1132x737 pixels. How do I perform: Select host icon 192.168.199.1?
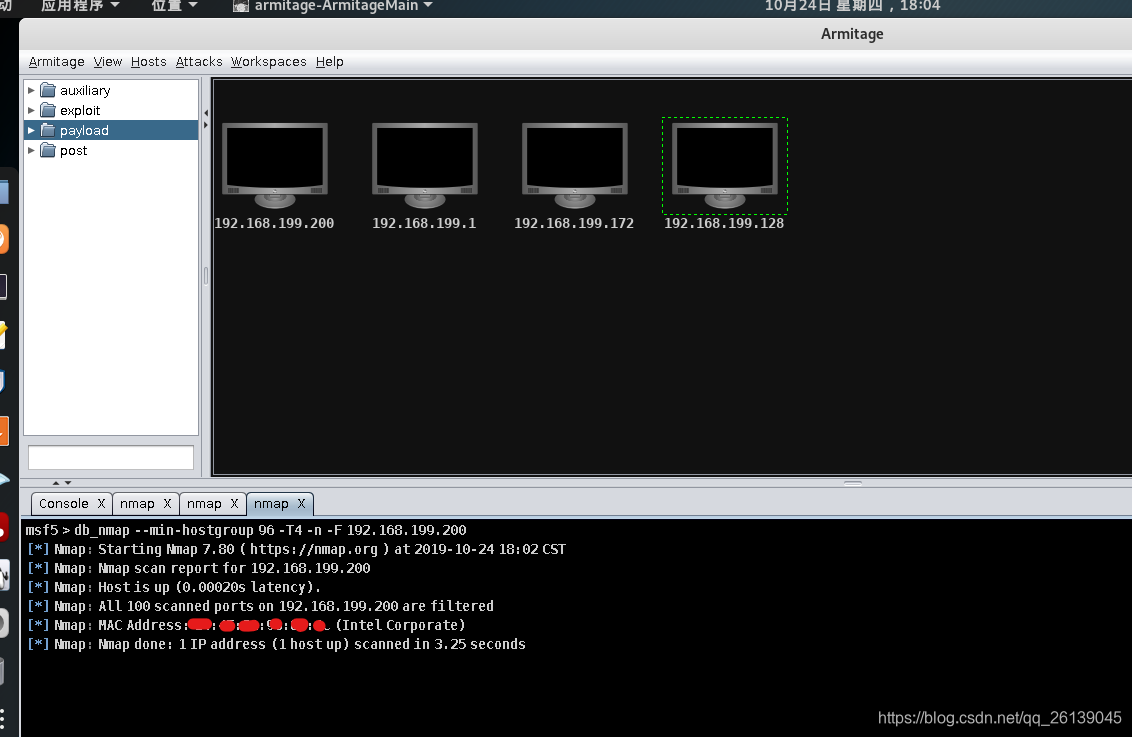point(424,165)
